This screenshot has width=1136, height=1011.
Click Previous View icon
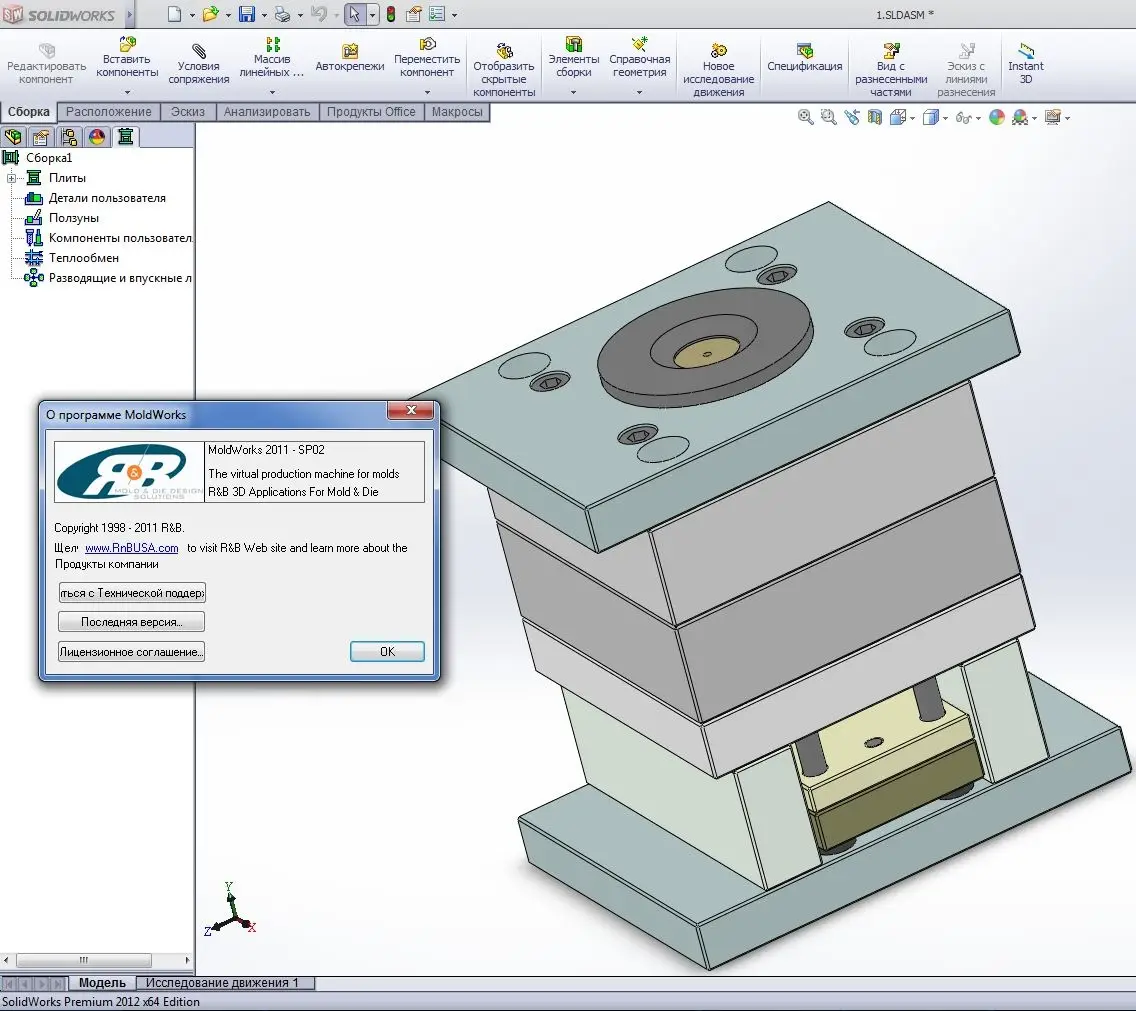click(x=852, y=117)
